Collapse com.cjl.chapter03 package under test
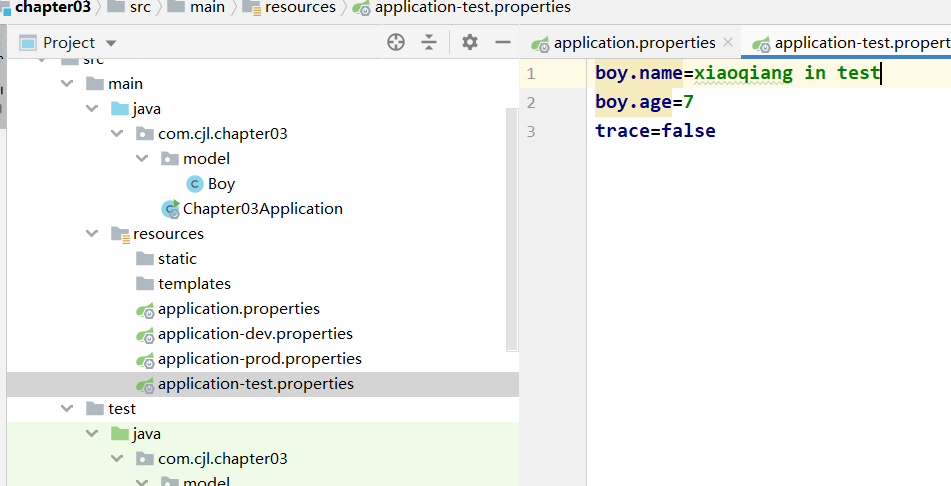The height and width of the screenshot is (486, 951). [117, 459]
